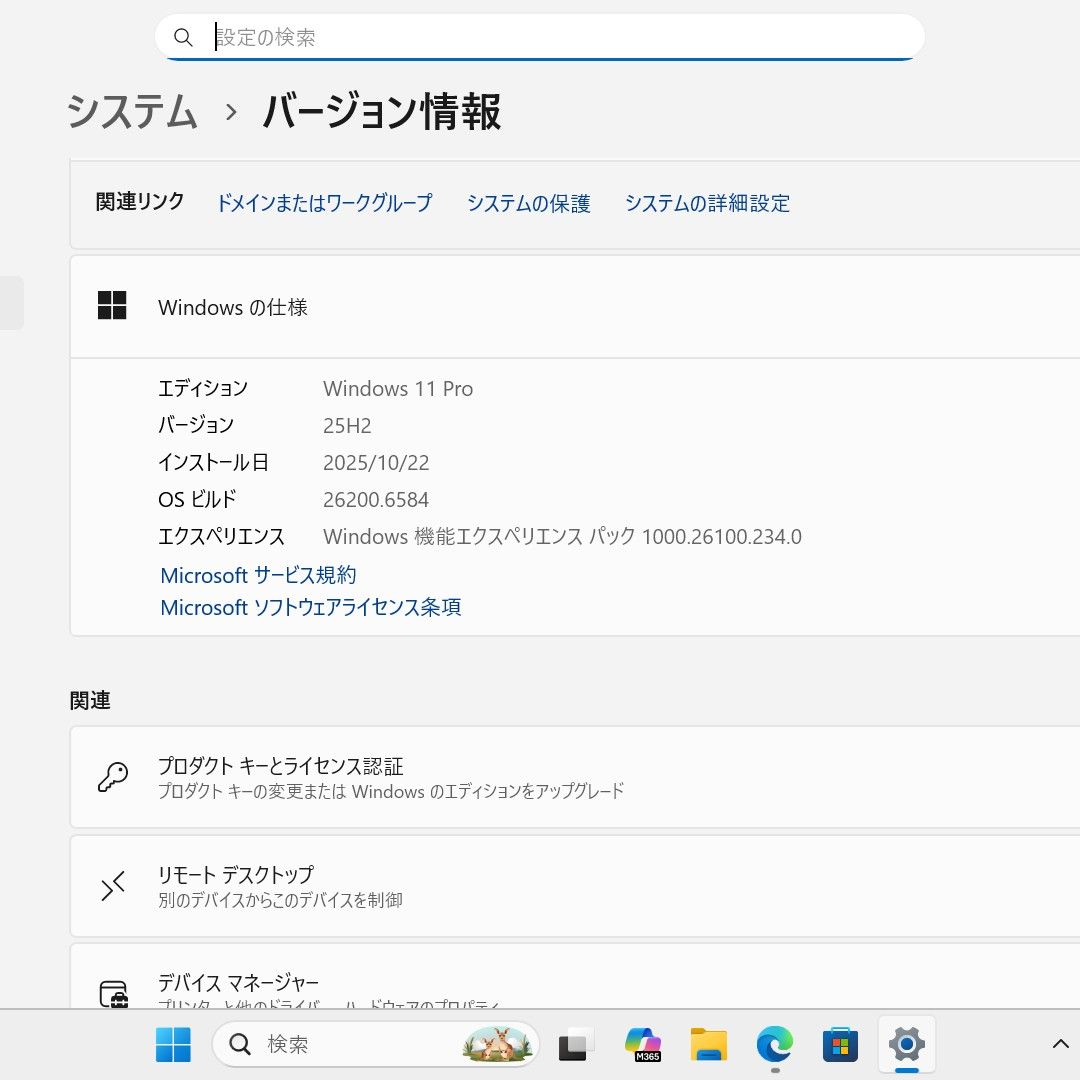Click the システムの保護 related link
This screenshot has width=1080, height=1080.
528,203
